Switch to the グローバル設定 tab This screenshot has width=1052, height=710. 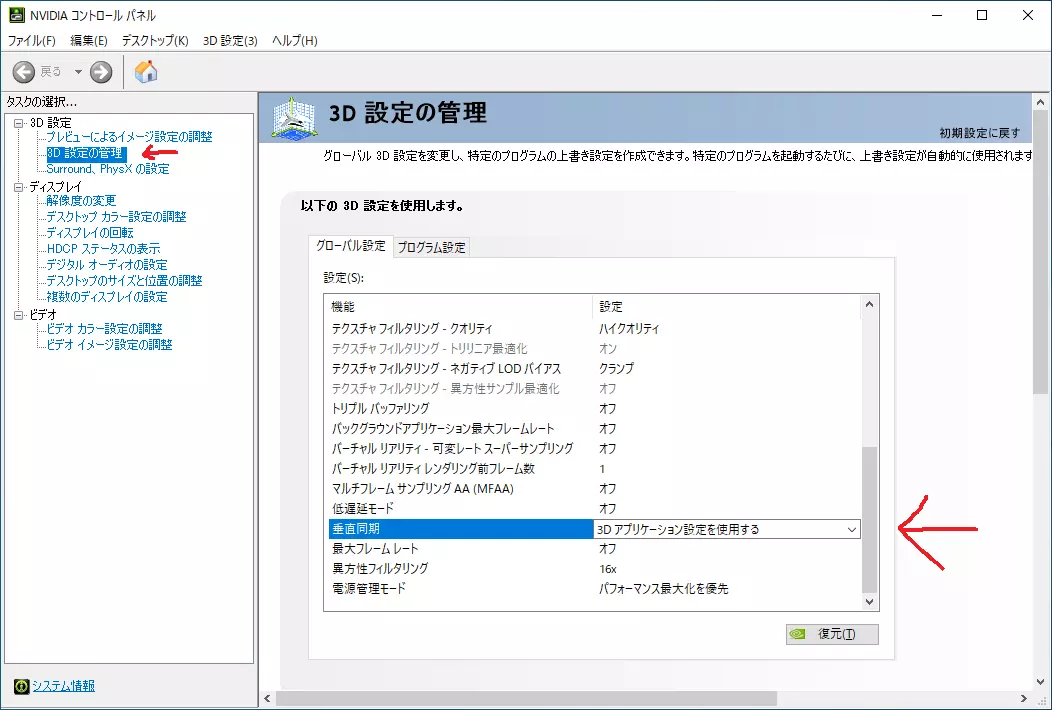point(351,246)
